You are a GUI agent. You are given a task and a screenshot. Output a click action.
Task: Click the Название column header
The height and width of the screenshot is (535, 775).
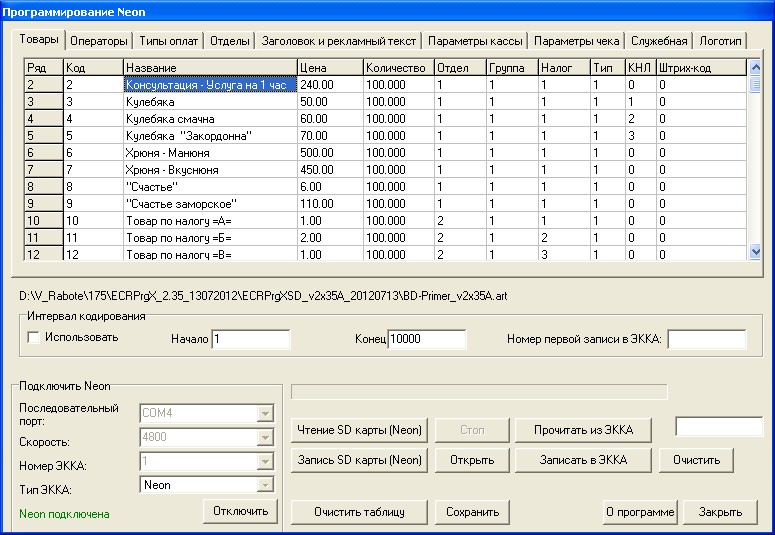210,68
